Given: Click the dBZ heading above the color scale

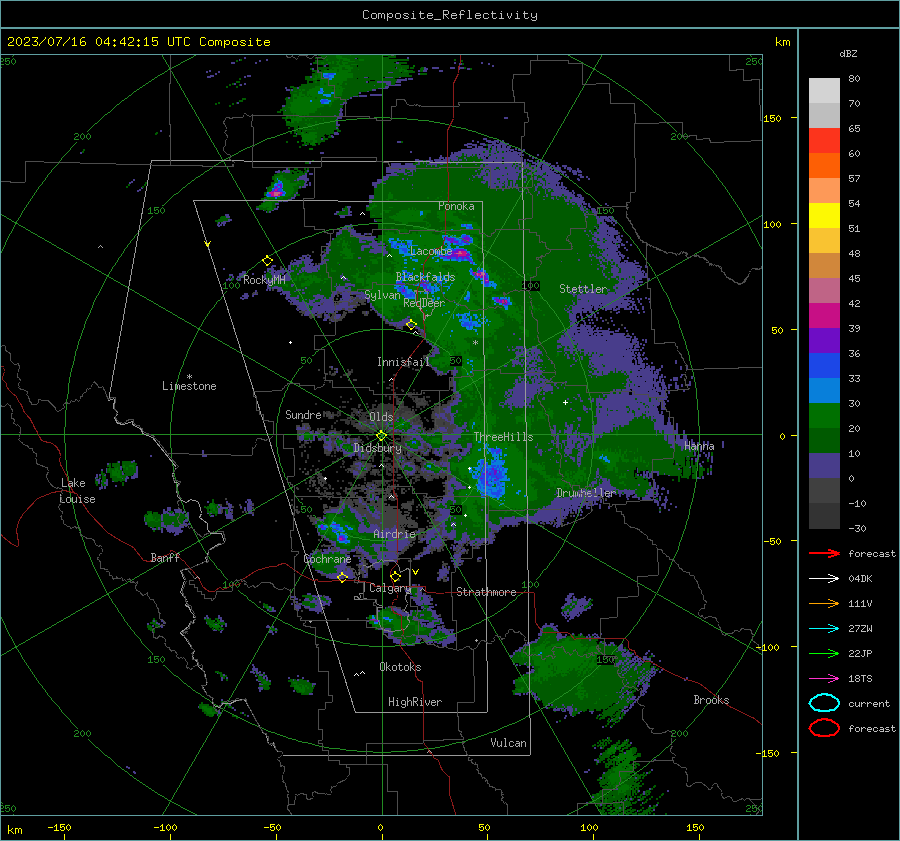Looking at the screenshot, I should click(x=848, y=53).
